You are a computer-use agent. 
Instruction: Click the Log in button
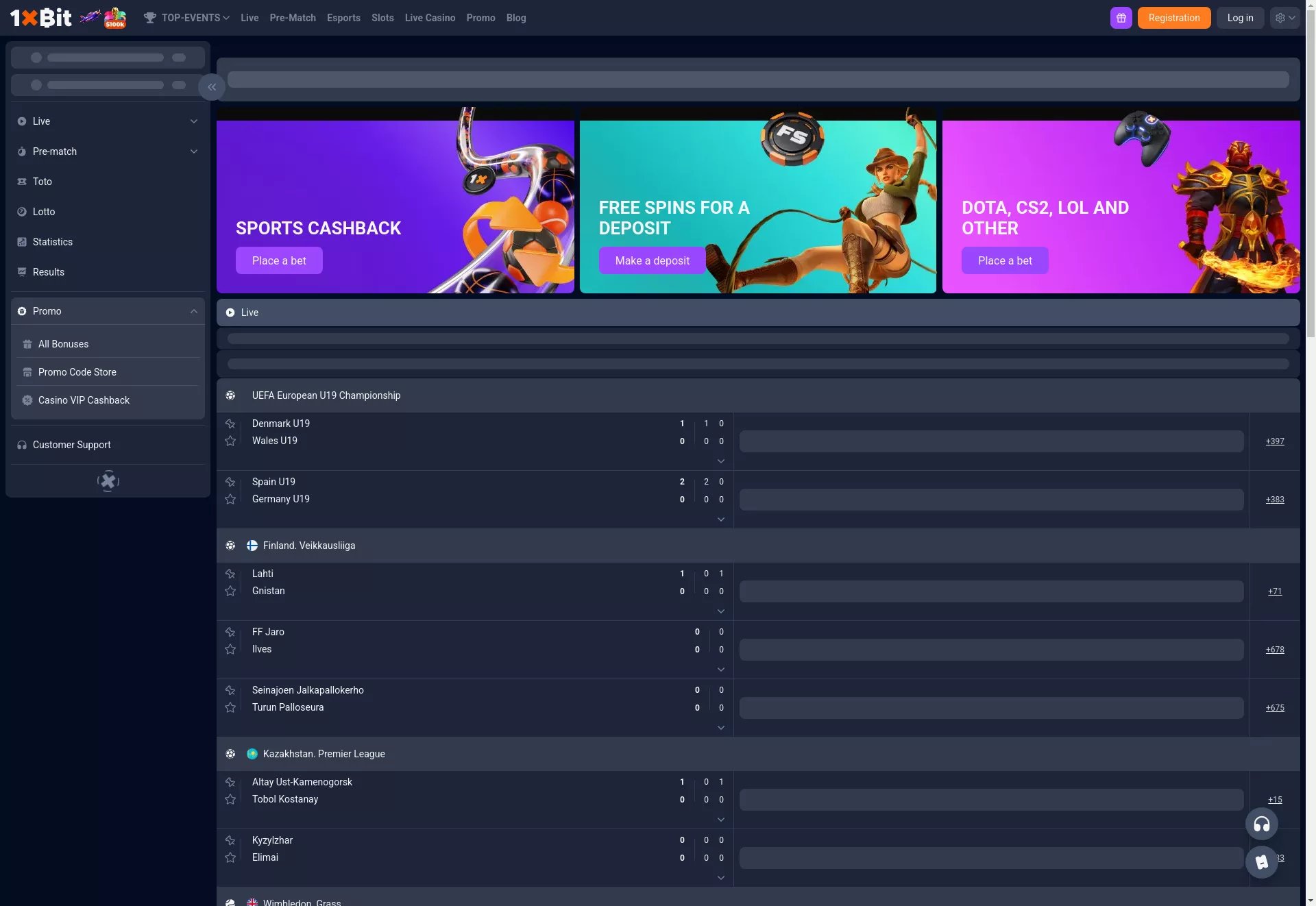[x=1240, y=18]
